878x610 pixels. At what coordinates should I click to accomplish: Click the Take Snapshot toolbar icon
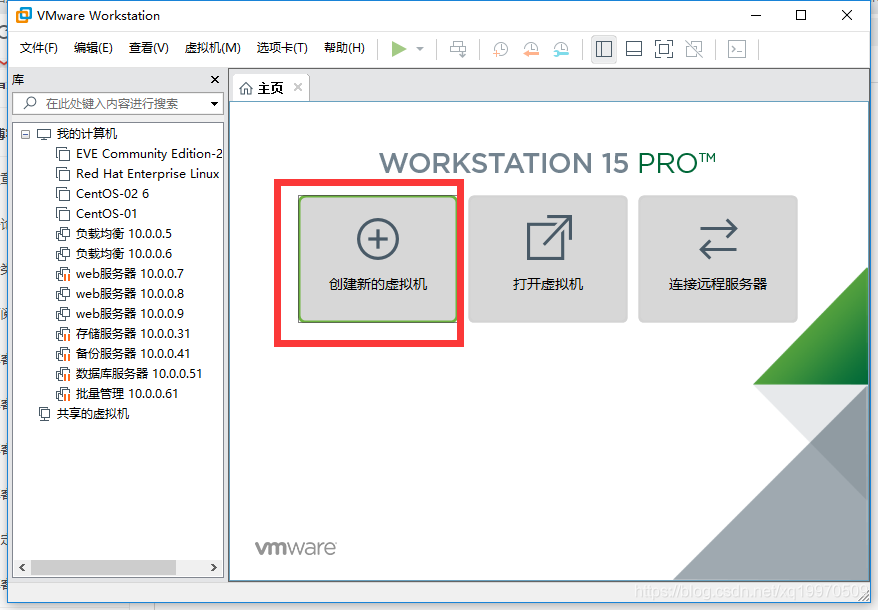[x=500, y=49]
